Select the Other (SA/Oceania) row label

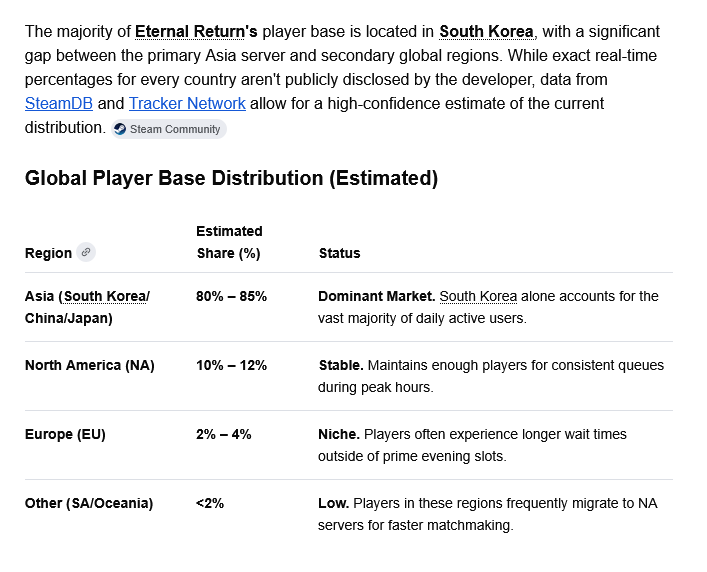pyautogui.click(x=89, y=503)
